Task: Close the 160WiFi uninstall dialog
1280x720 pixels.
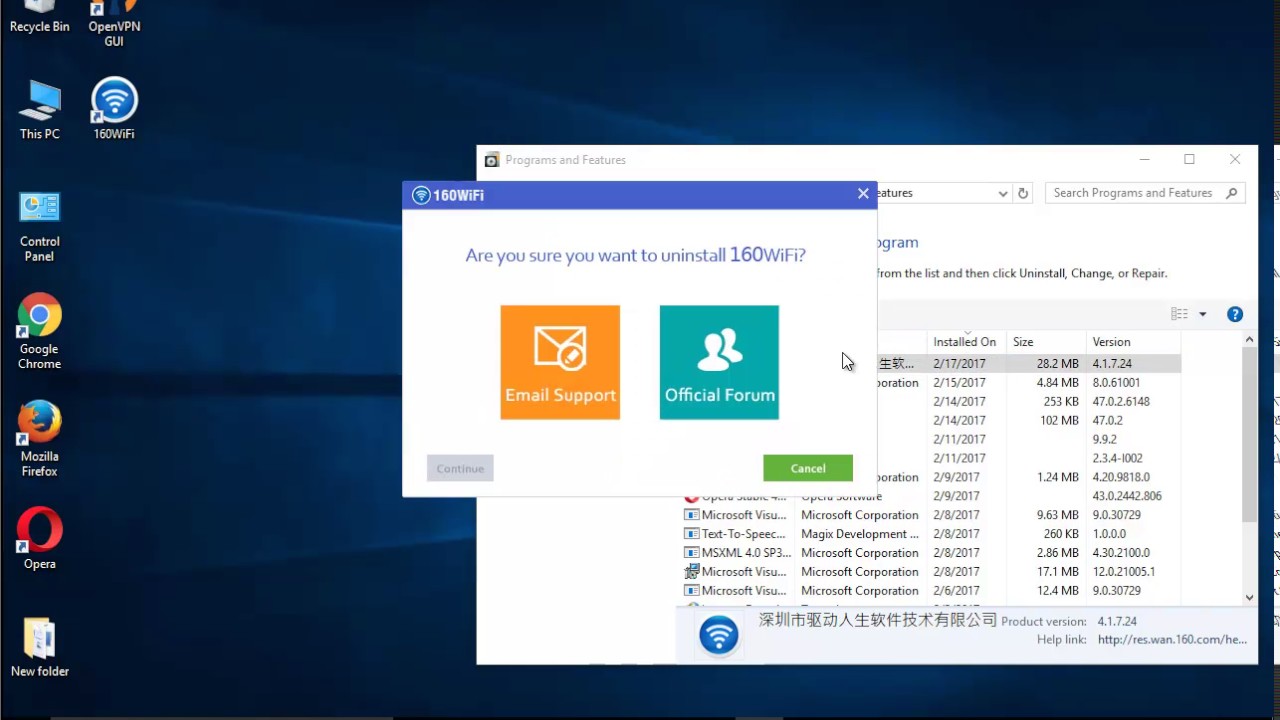Action: pyautogui.click(x=863, y=194)
